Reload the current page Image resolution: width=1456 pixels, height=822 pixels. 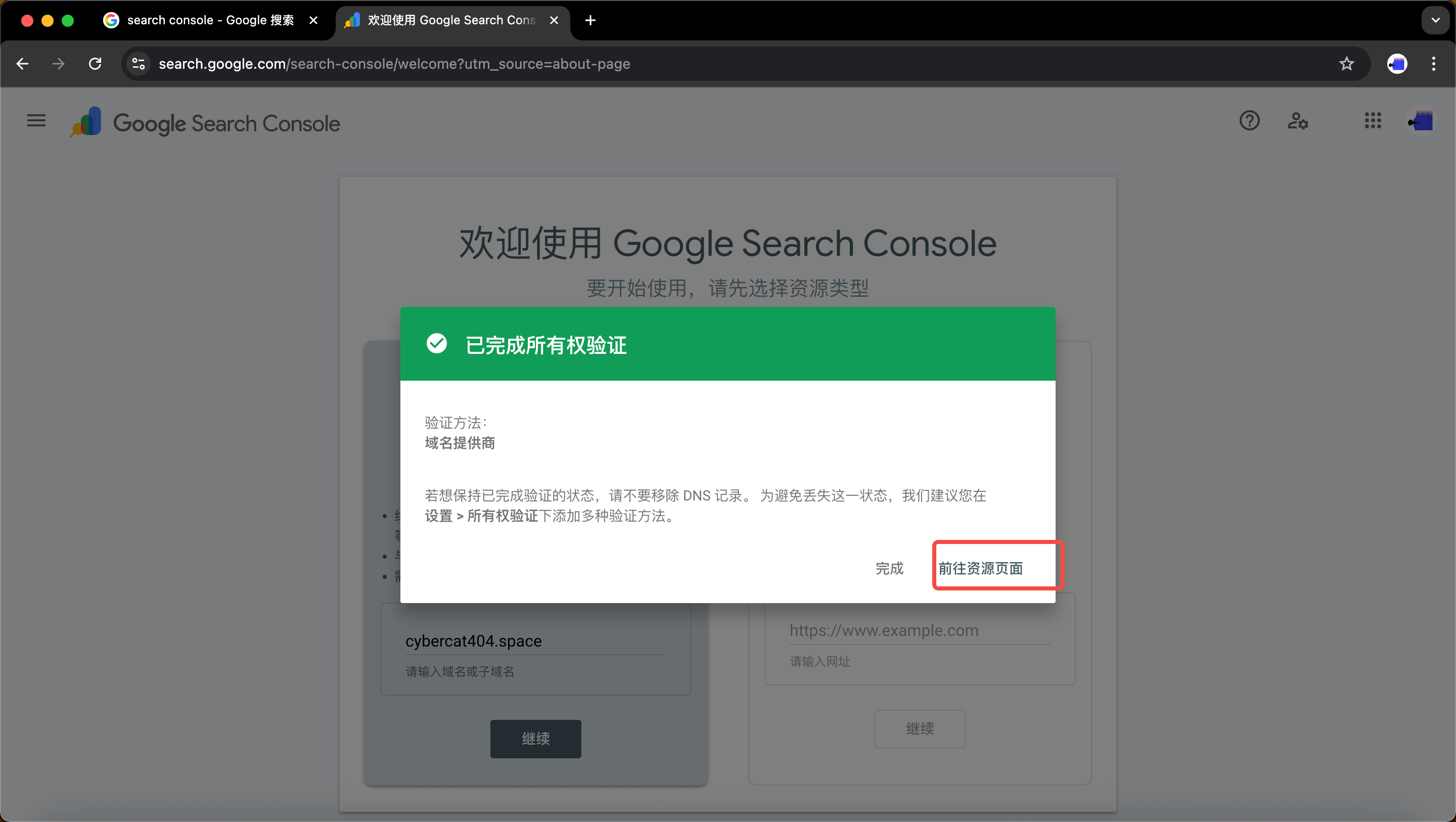pos(95,64)
